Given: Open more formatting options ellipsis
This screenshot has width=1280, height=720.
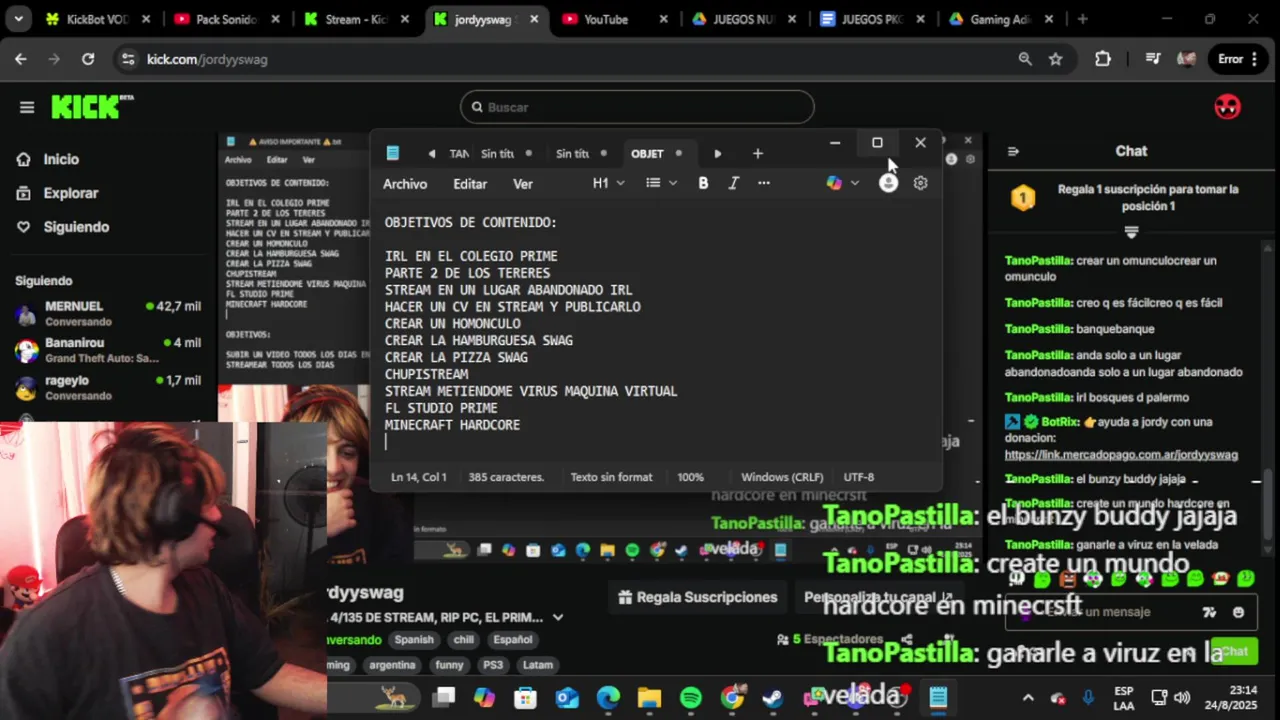Looking at the screenshot, I should click(764, 183).
